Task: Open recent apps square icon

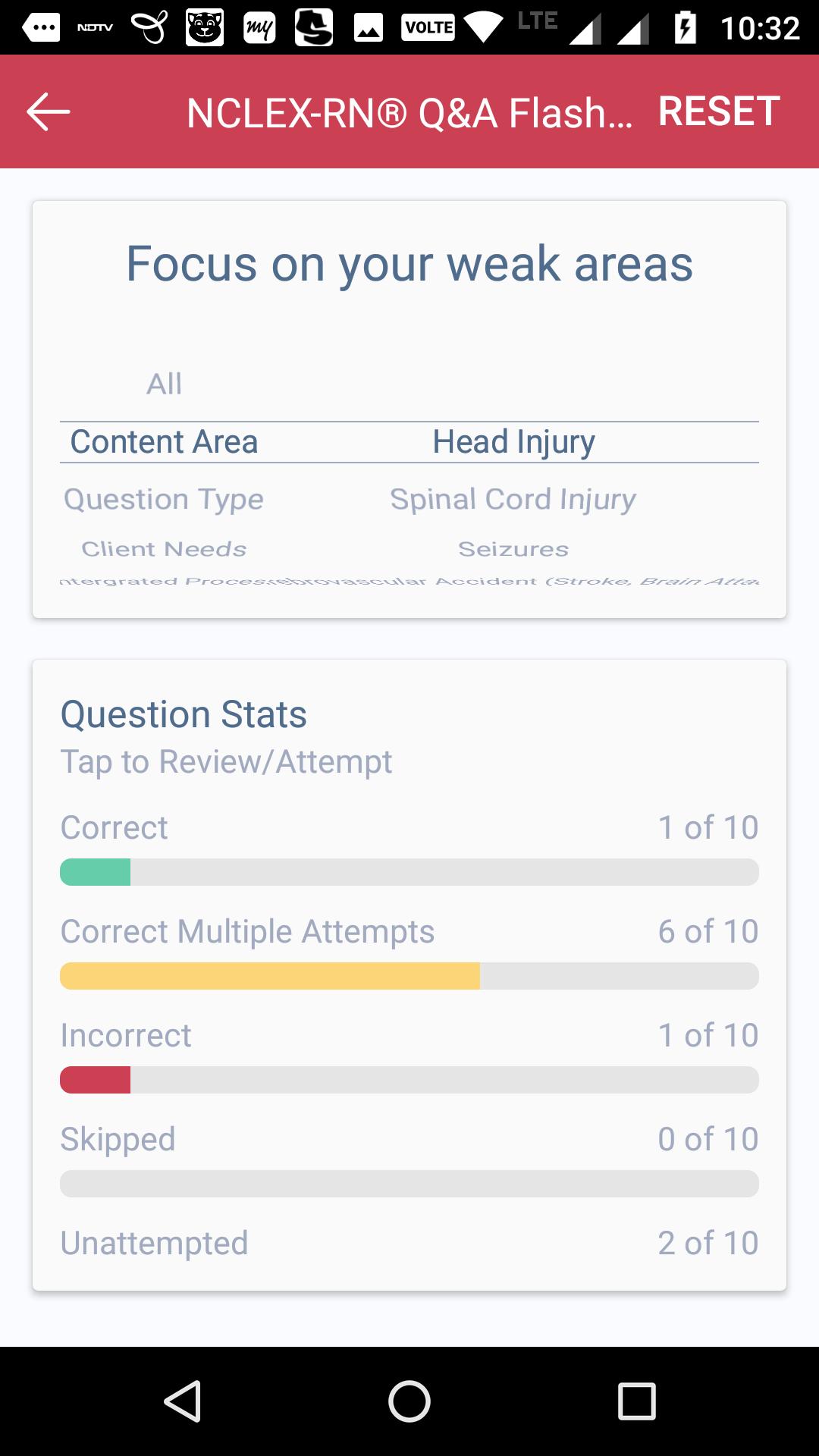Action: point(636,1401)
